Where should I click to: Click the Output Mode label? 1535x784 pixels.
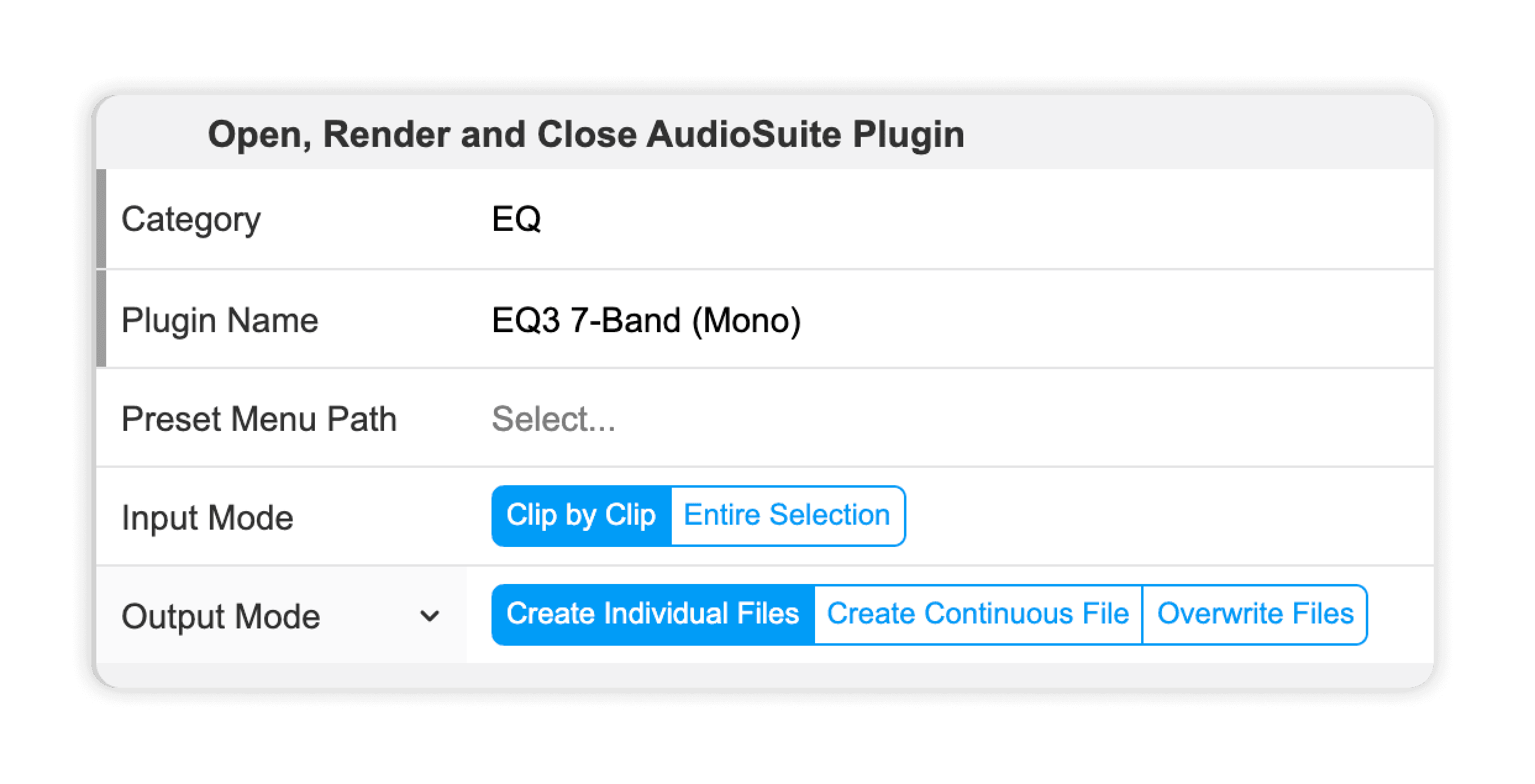click(221, 615)
